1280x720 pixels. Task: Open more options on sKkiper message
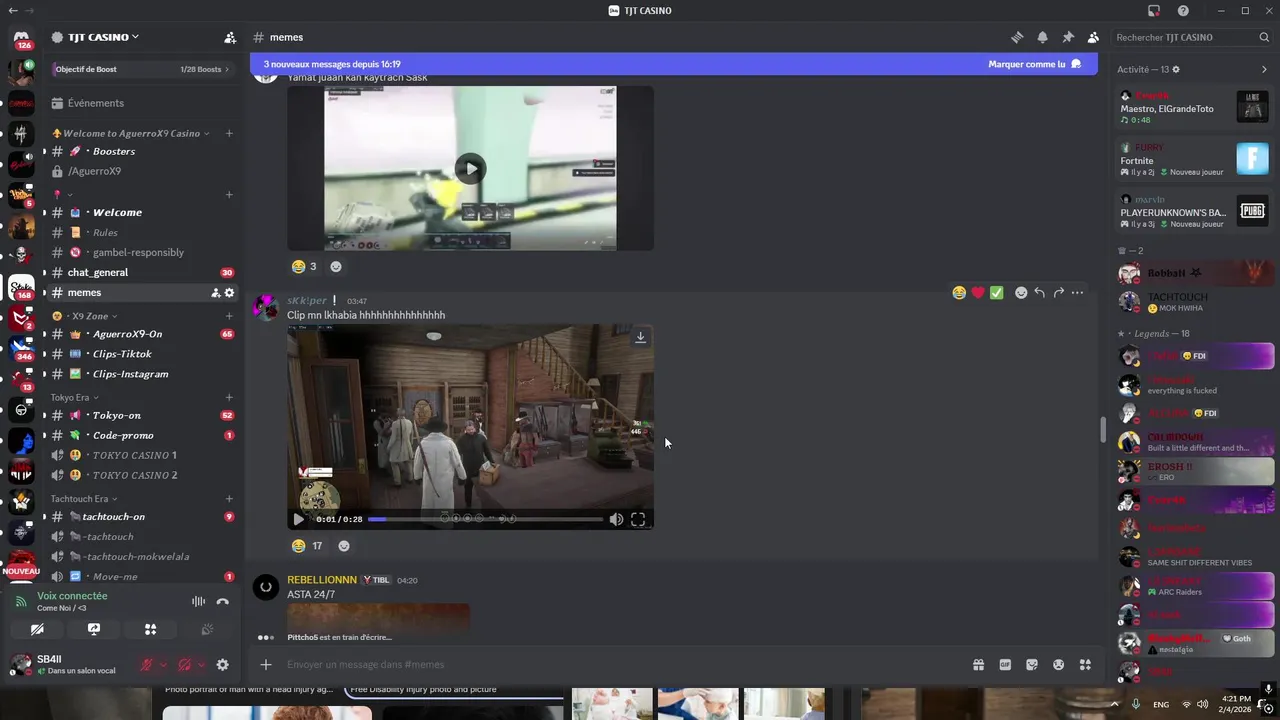pyautogui.click(x=1077, y=293)
